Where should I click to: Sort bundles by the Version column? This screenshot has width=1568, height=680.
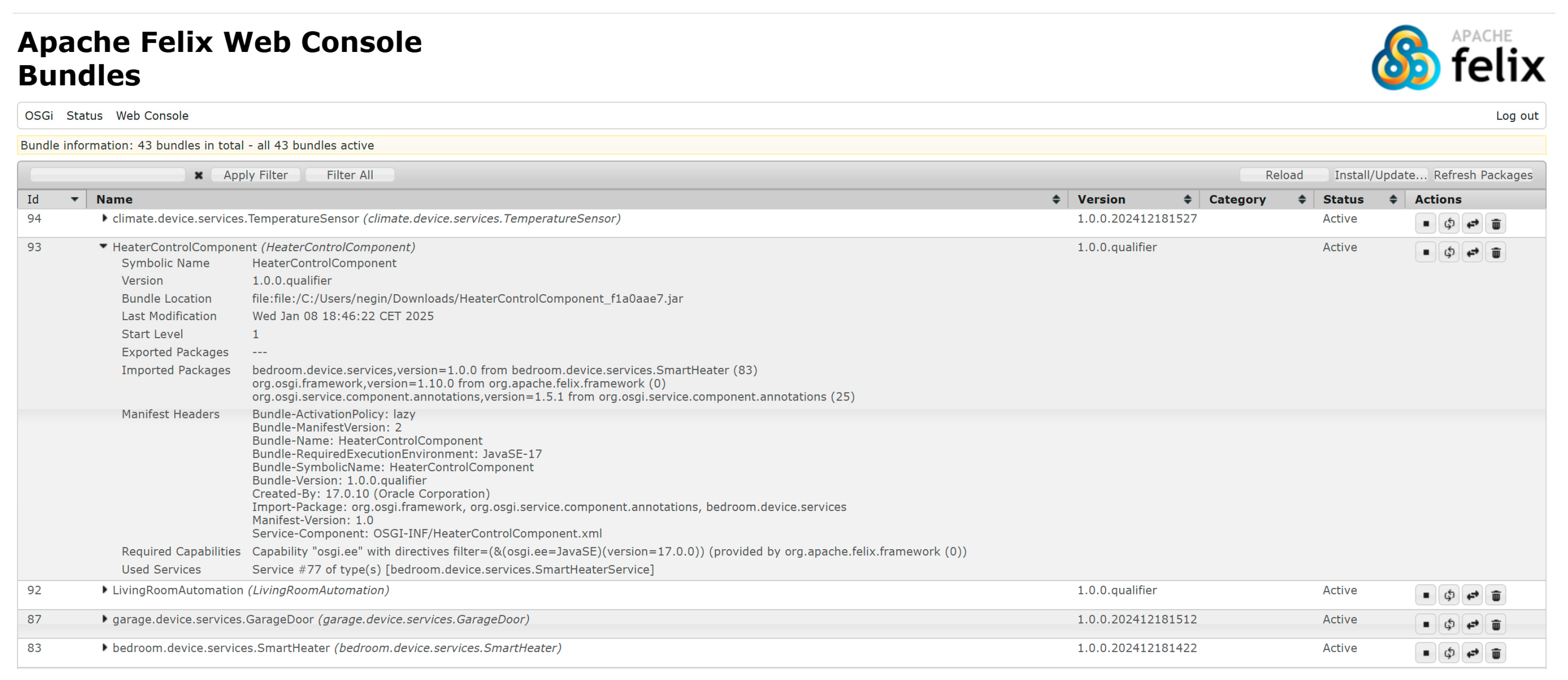click(1133, 200)
